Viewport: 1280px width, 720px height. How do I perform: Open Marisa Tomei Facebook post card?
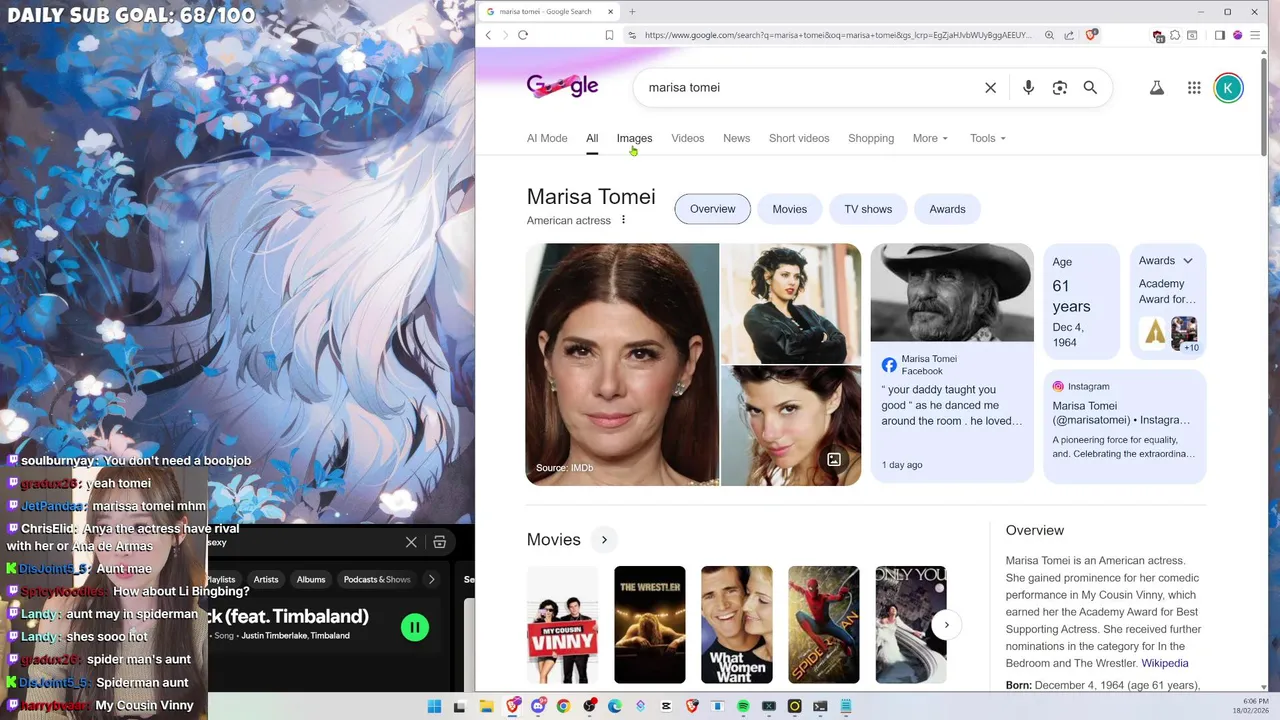pyautogui.click(x=952, y=363)
